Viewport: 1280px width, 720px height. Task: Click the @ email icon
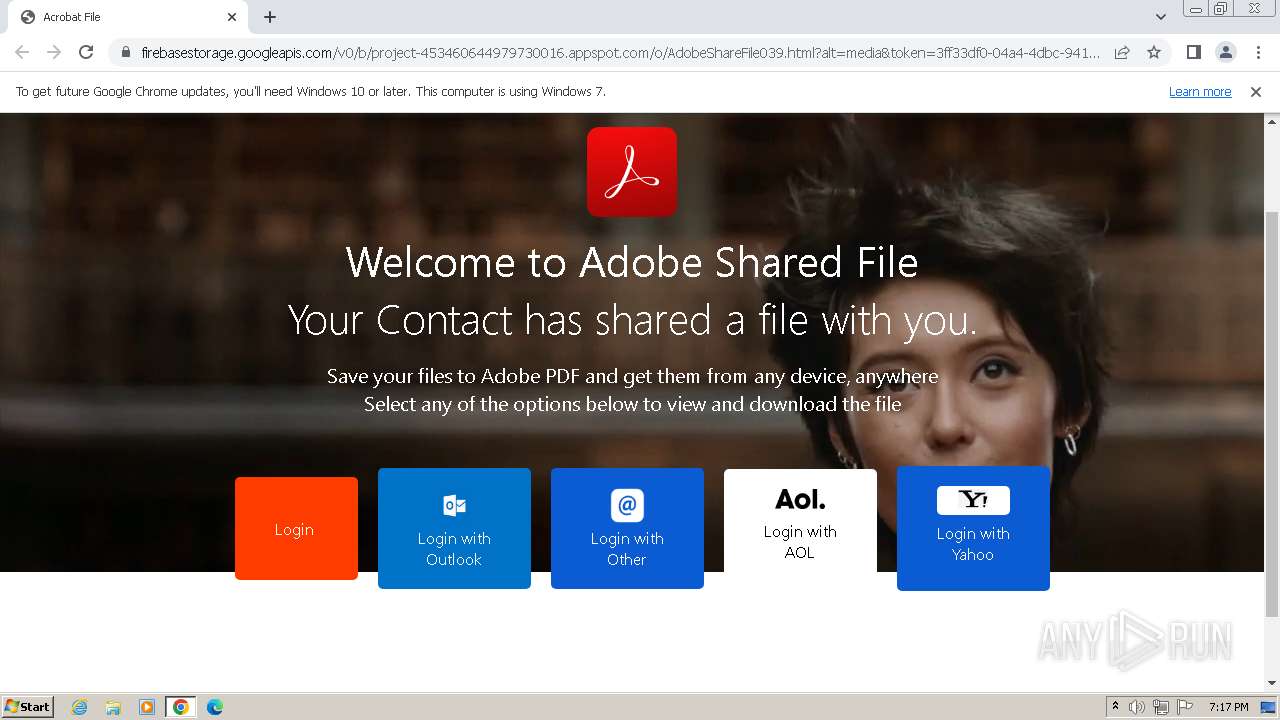click(627, 505)
